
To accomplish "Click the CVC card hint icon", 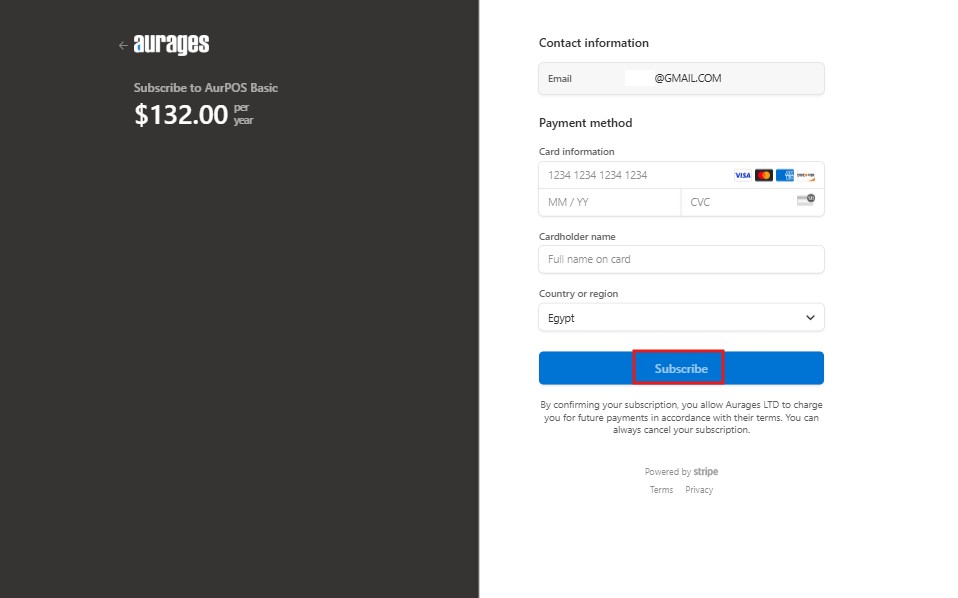I will [806, 200].
